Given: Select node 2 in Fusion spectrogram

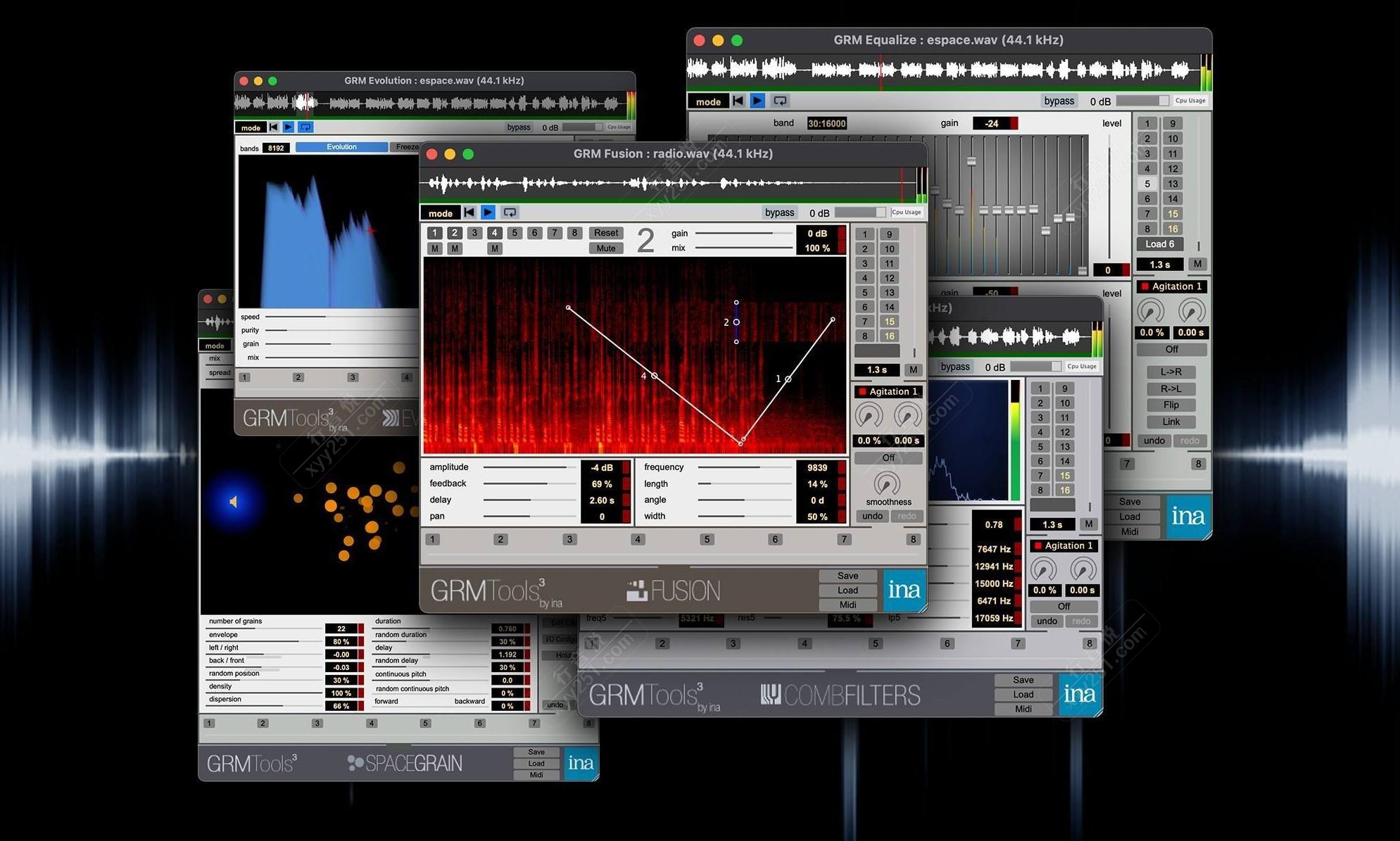Looking at the screenshot, I should coord(736,322).
